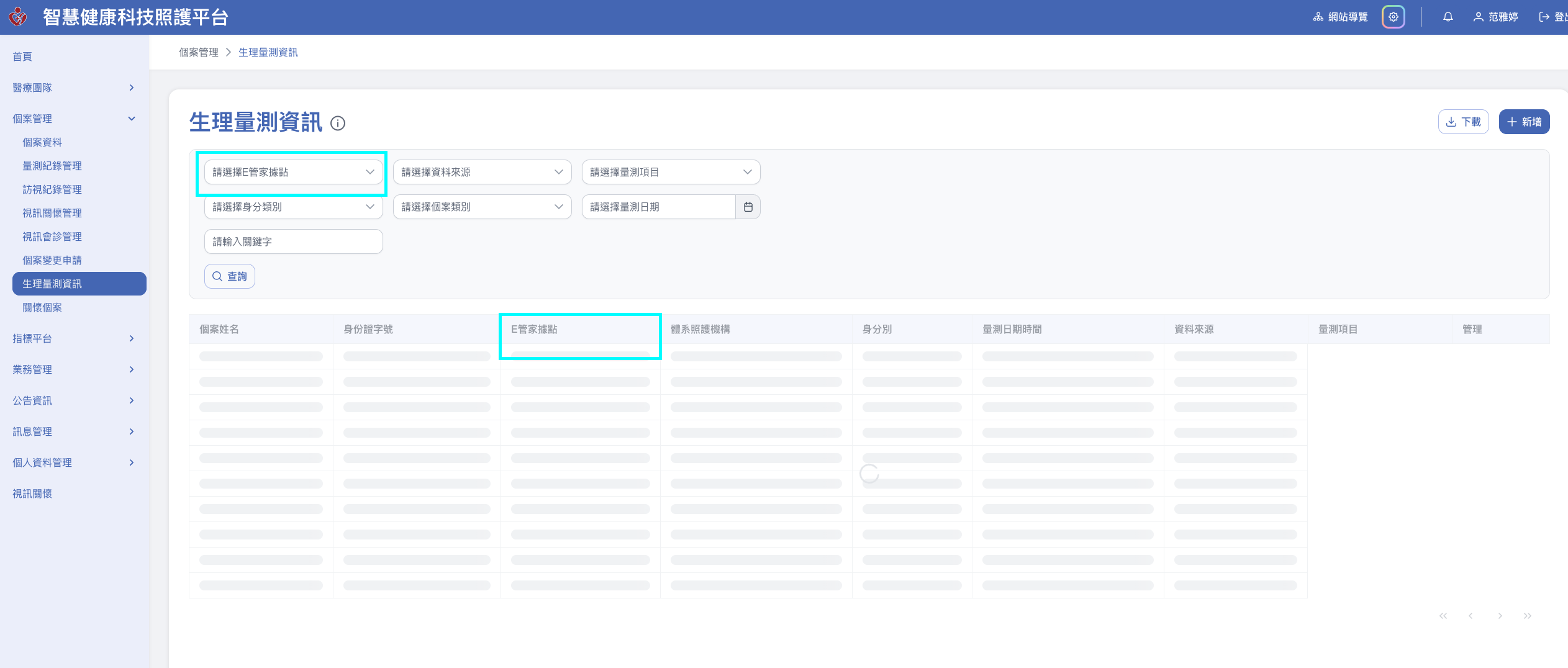Click the 網站導覽 sitemap icon
This screenshot has width=1568, height=668.
[x=1318, y=17]
